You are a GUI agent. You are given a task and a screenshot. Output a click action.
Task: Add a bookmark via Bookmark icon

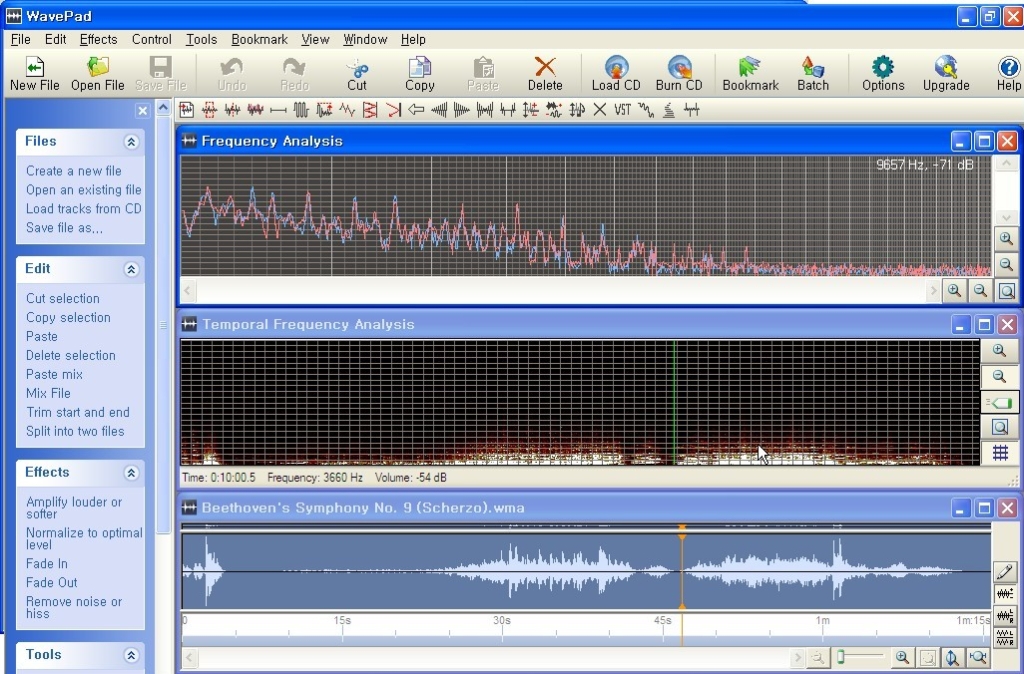[750, 73]
